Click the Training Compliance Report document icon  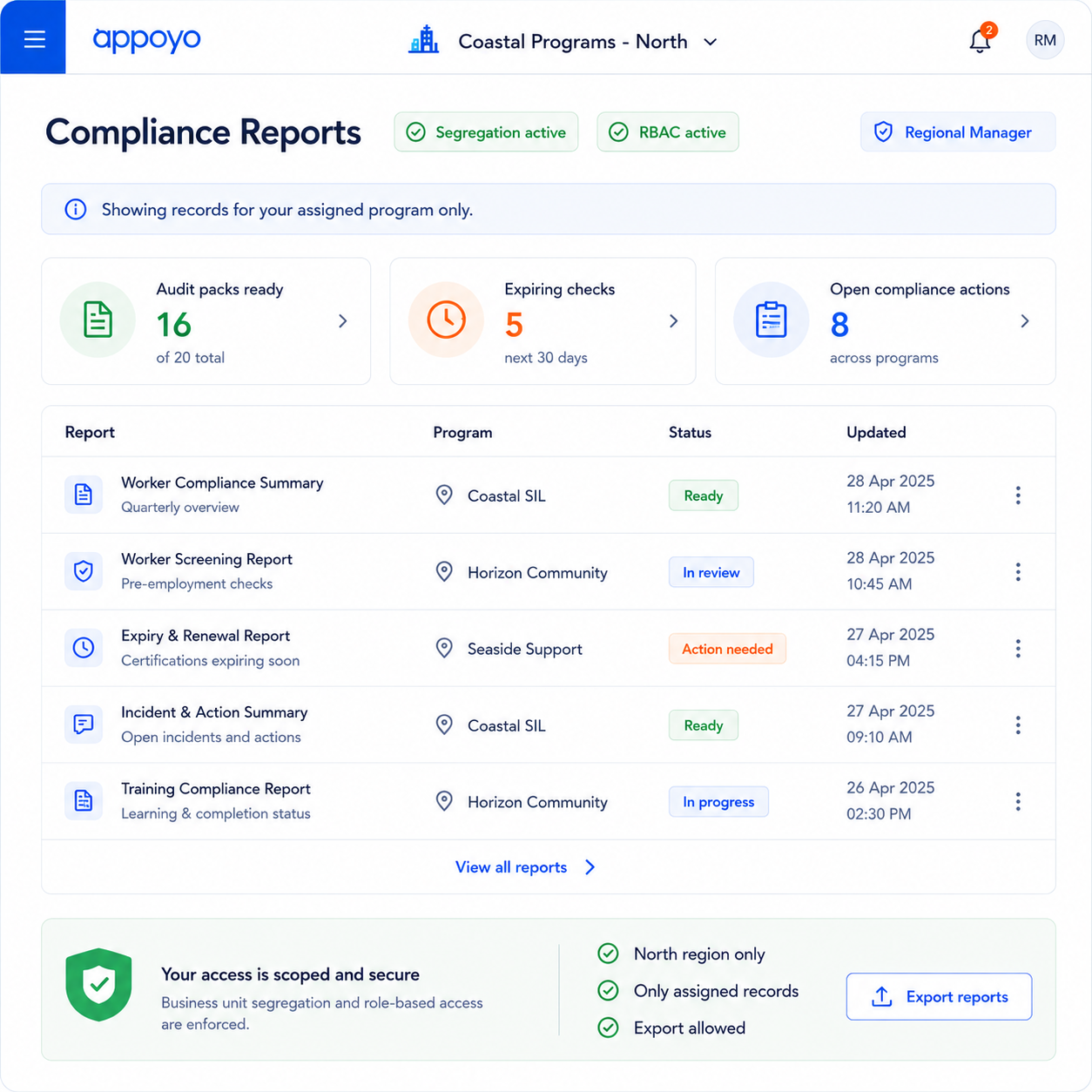[84, 801]
